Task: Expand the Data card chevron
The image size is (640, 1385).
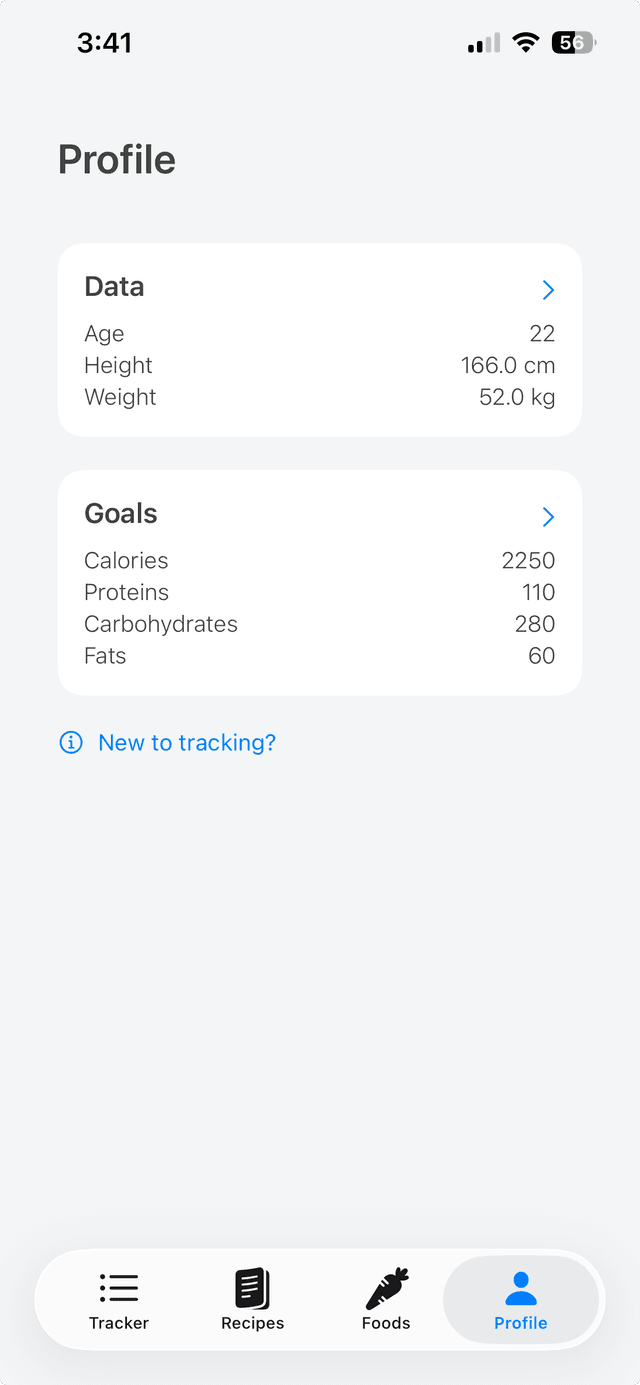Action: click(548, 290)
